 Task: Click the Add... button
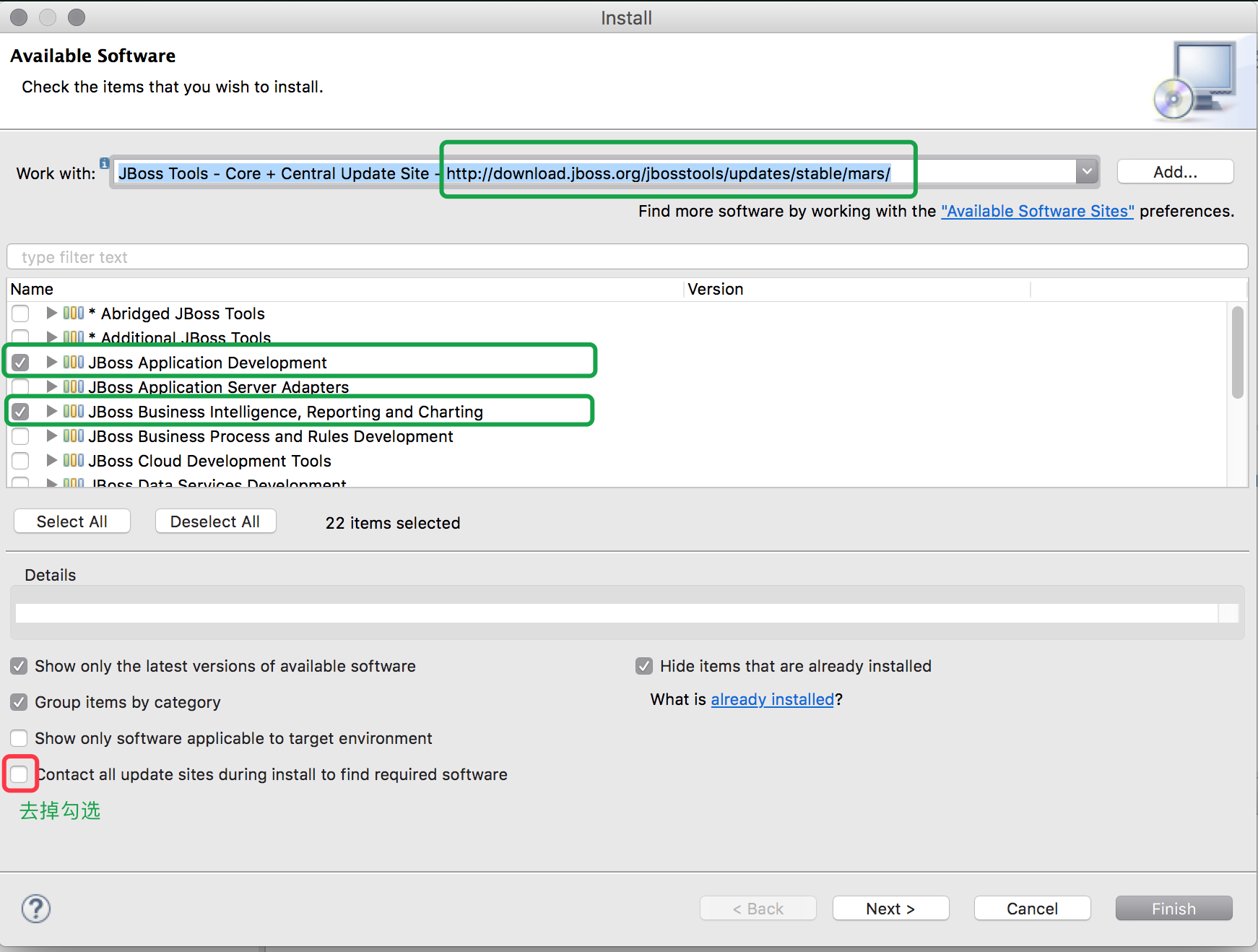(1175, 172)
